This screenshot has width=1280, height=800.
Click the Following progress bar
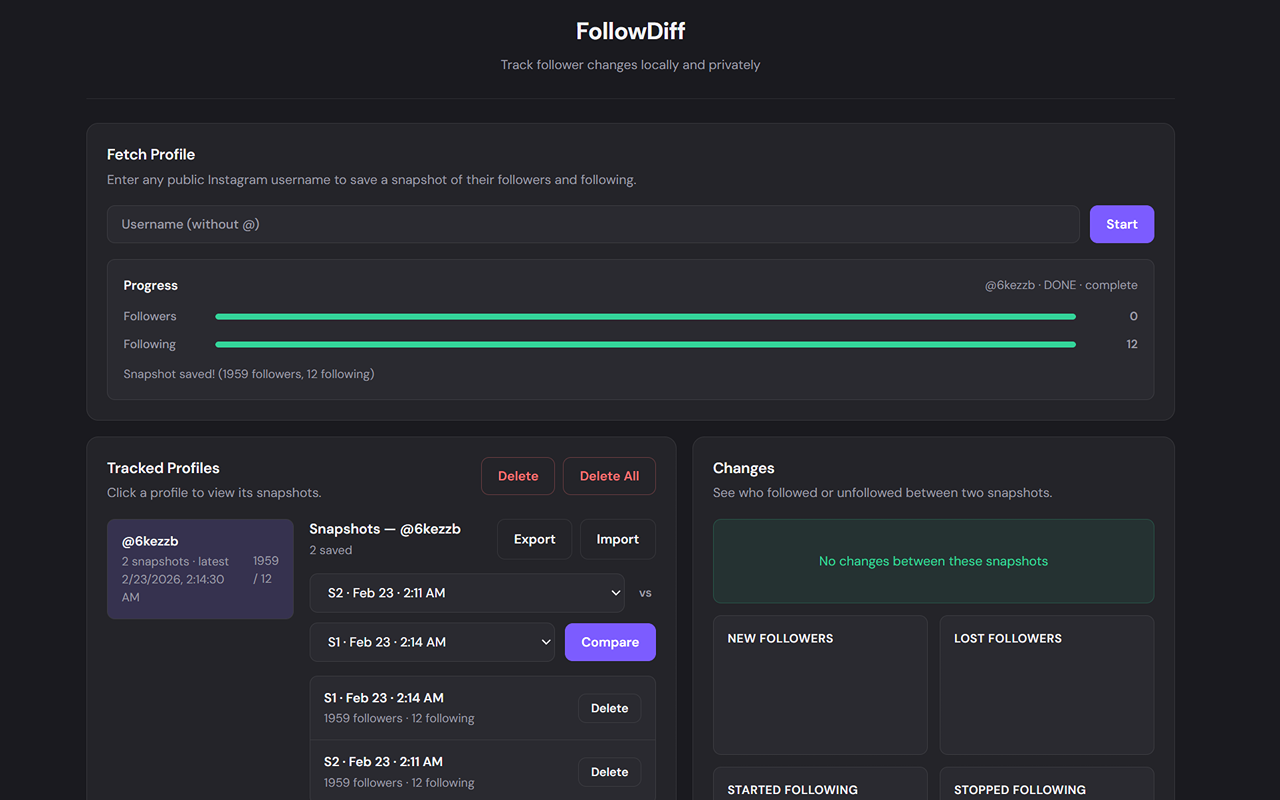point(645,344)
